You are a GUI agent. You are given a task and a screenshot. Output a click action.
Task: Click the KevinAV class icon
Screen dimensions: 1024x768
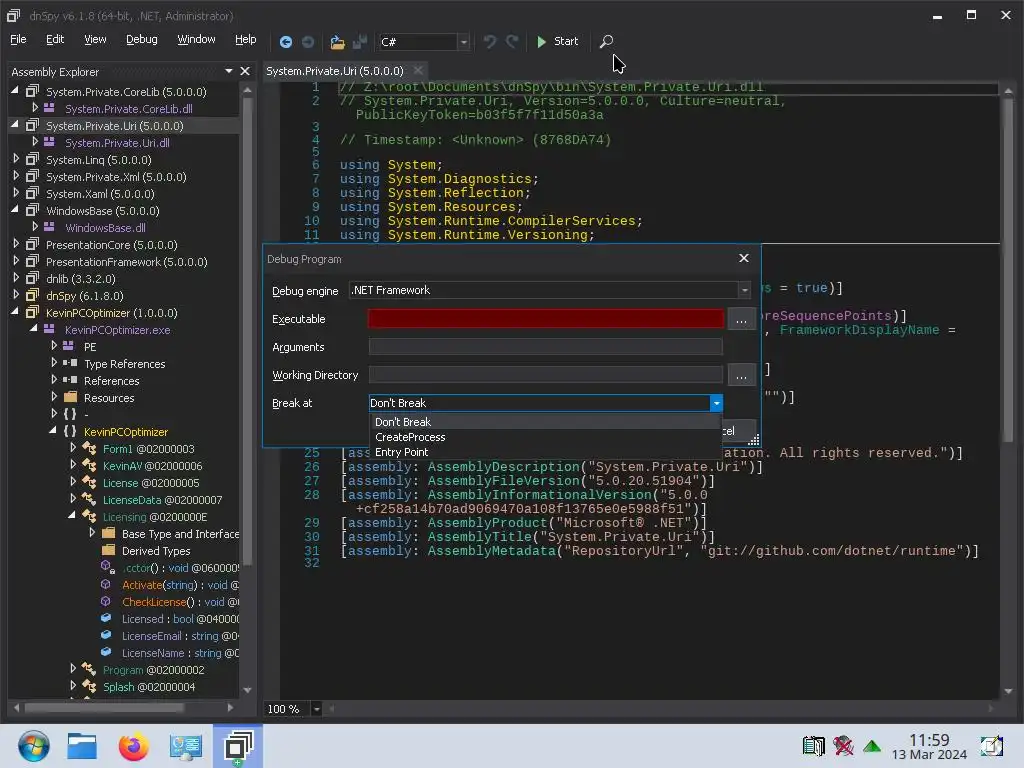coord(89,465)
